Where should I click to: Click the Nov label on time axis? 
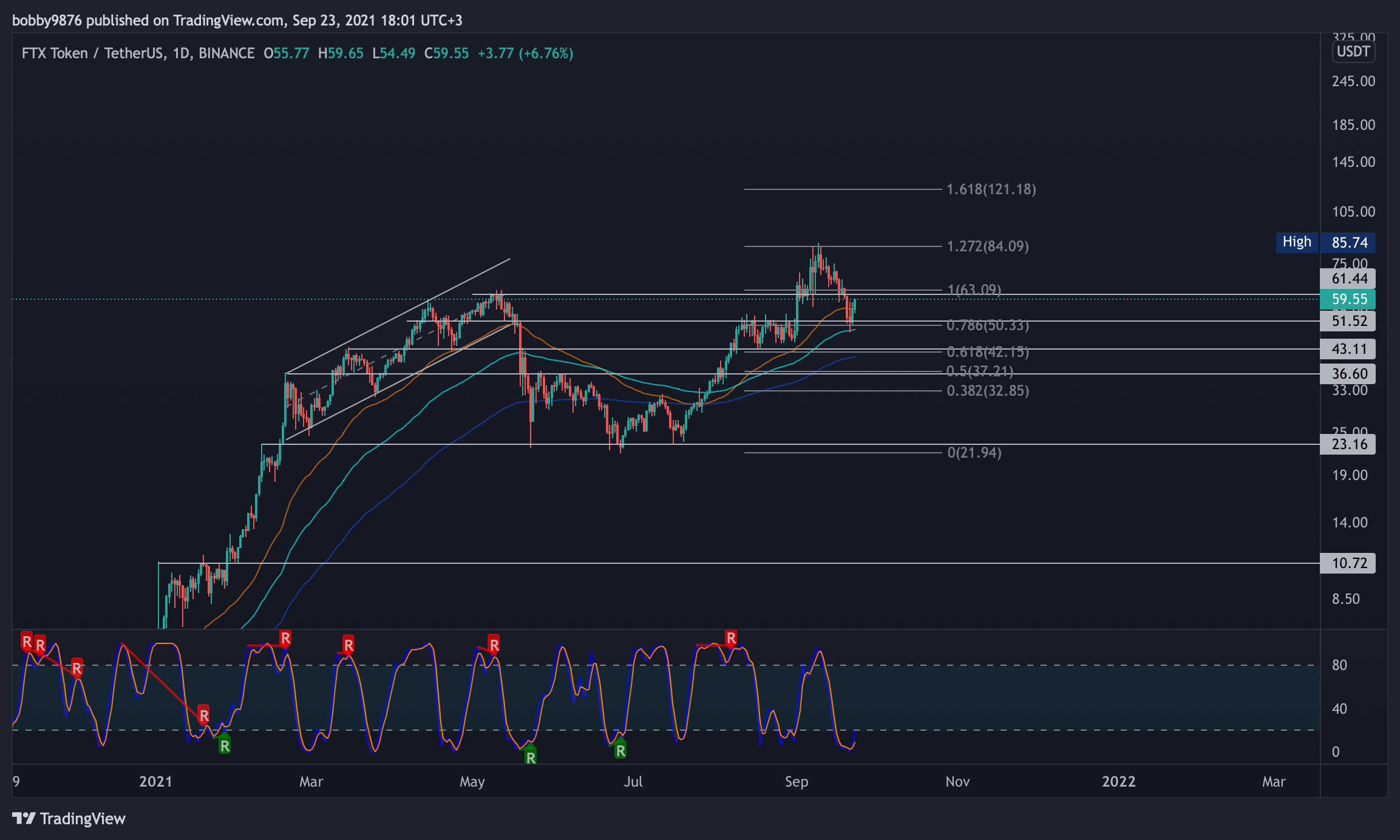click(x=957, y=782)
